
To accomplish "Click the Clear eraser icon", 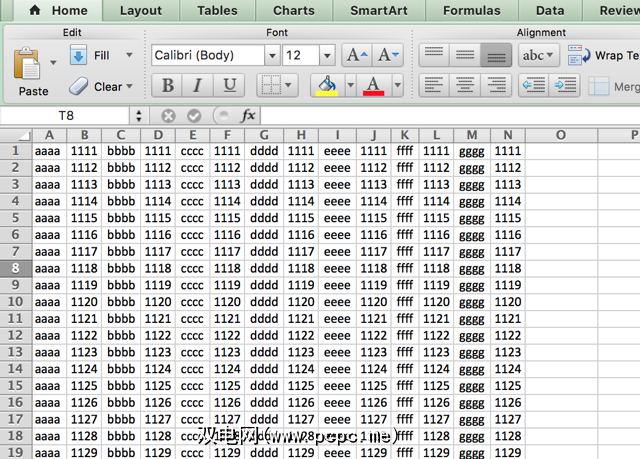I will pos(79,87).
